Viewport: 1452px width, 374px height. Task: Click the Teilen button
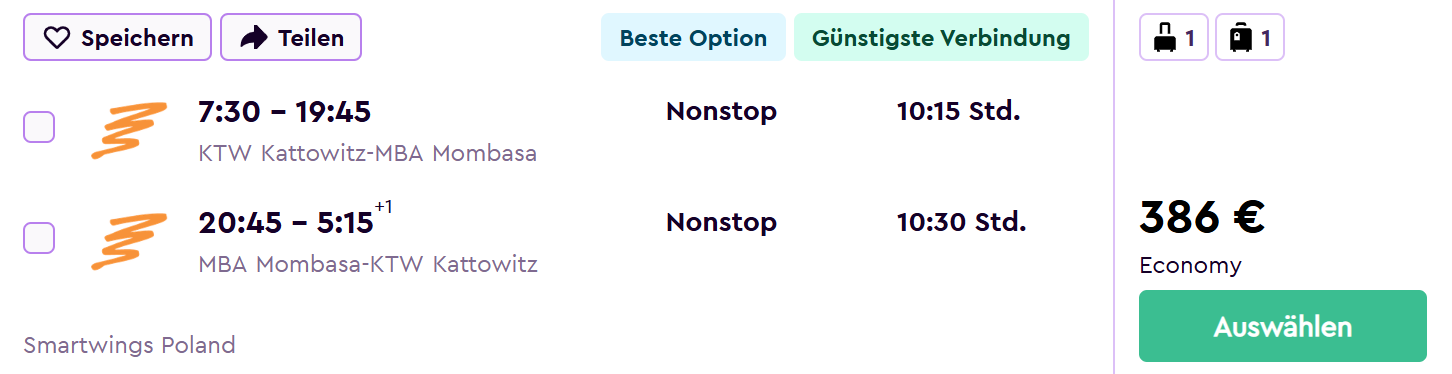pyautogui.click(x=290, y=38)
